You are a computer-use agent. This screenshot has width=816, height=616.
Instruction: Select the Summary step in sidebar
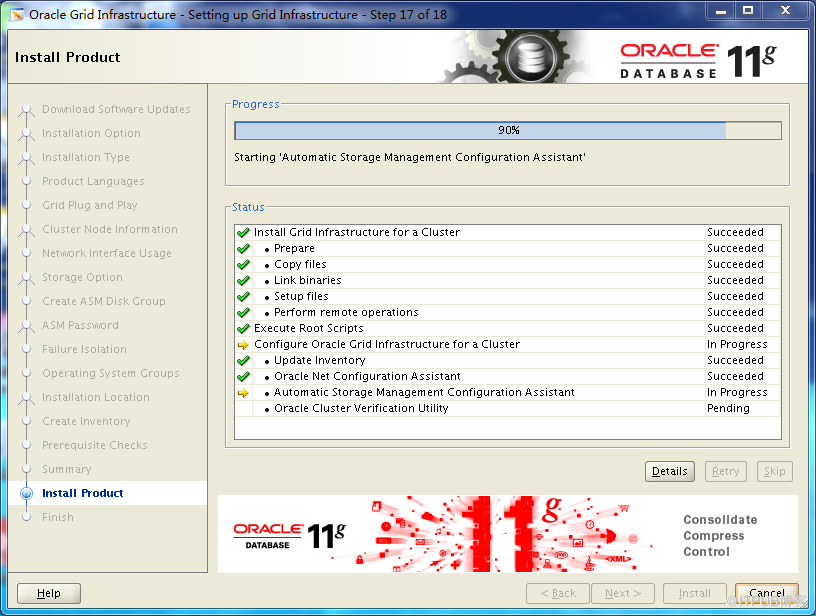[x=67, y=469]
